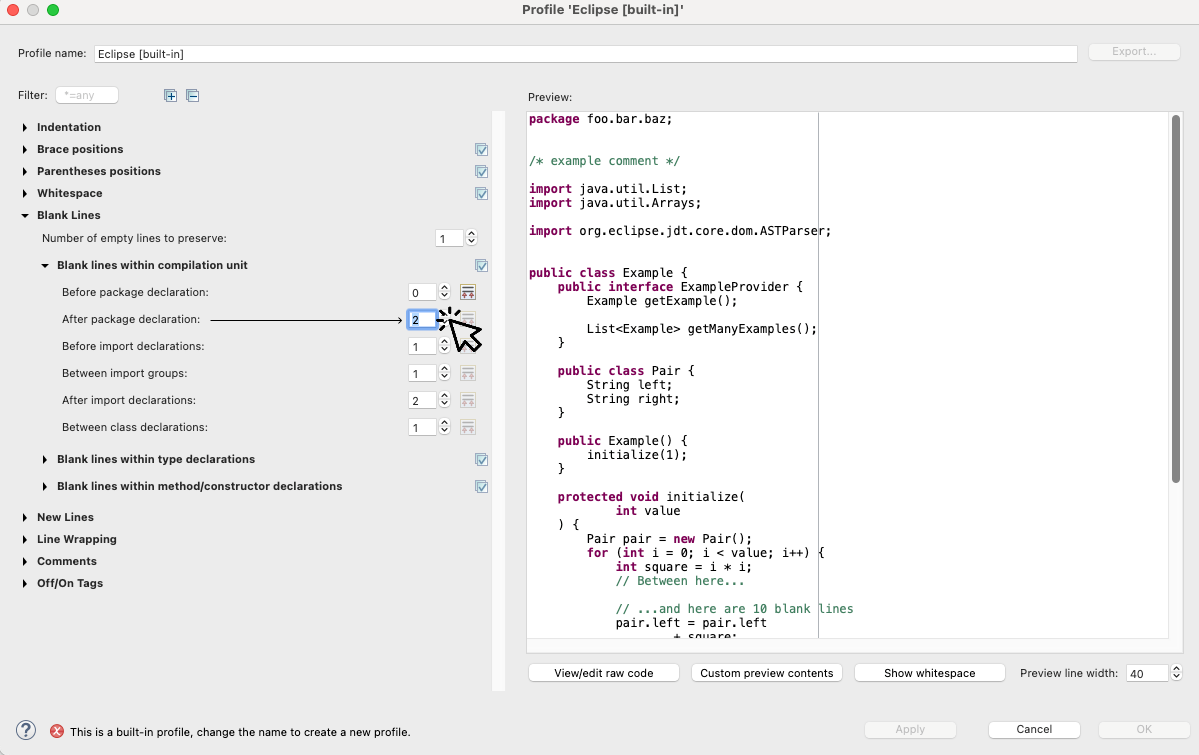Click preview icon for Before package declaration
This screenshot has width=1199, height=755.
468,292
